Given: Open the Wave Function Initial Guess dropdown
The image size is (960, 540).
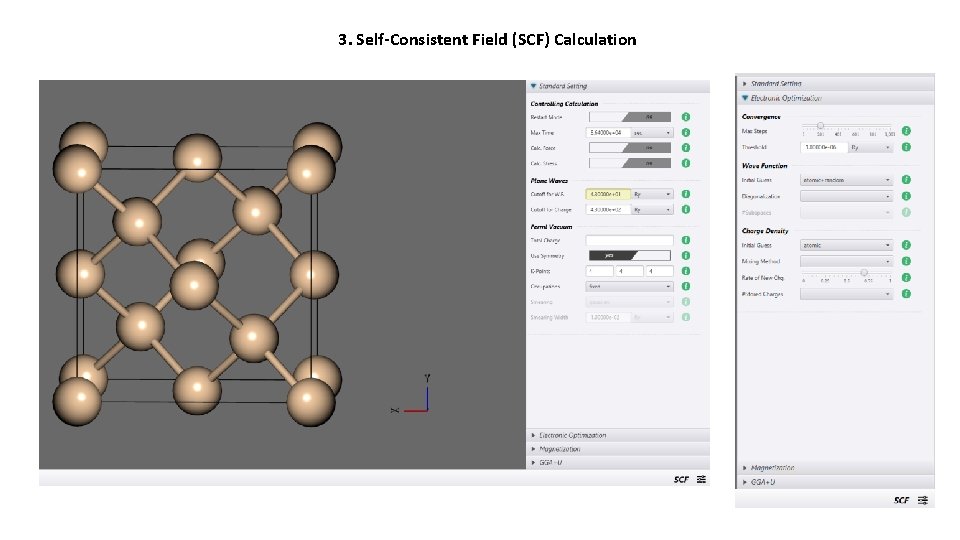Looking at the screenshot, I should coord(846,180).
